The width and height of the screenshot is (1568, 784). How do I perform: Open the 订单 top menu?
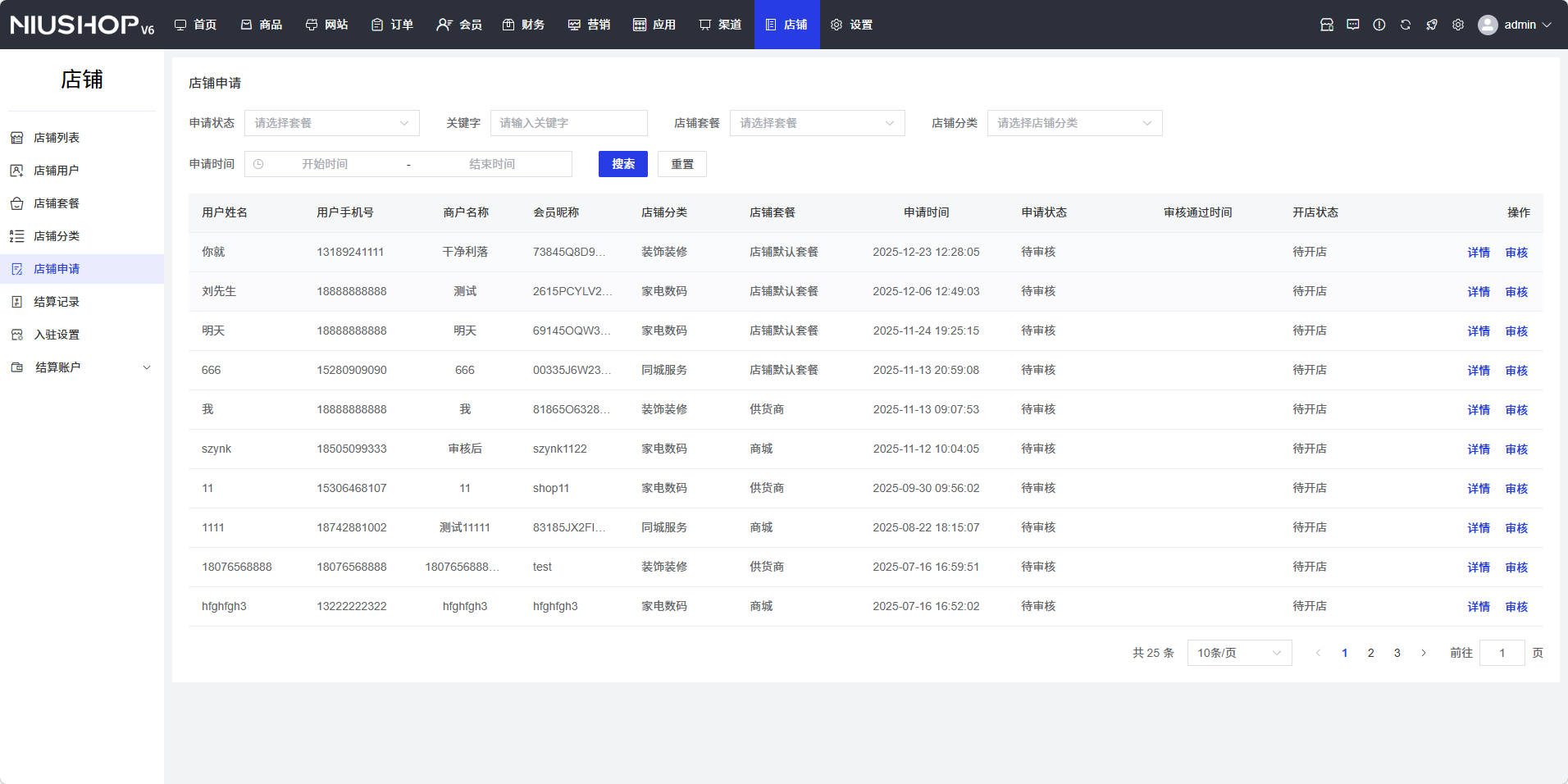coord(393,25)
